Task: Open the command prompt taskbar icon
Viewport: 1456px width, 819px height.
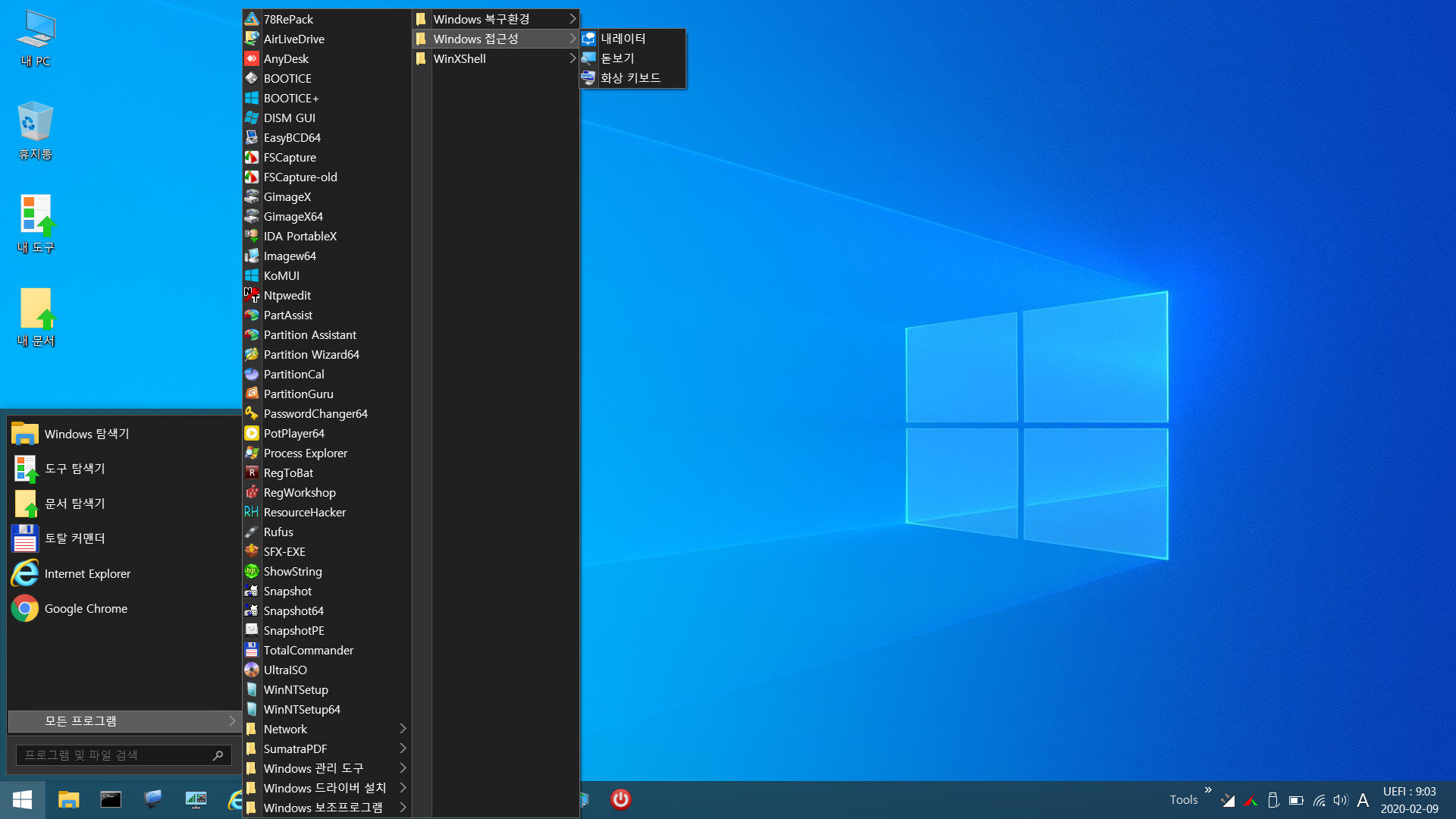Action: tap(111, 799)
